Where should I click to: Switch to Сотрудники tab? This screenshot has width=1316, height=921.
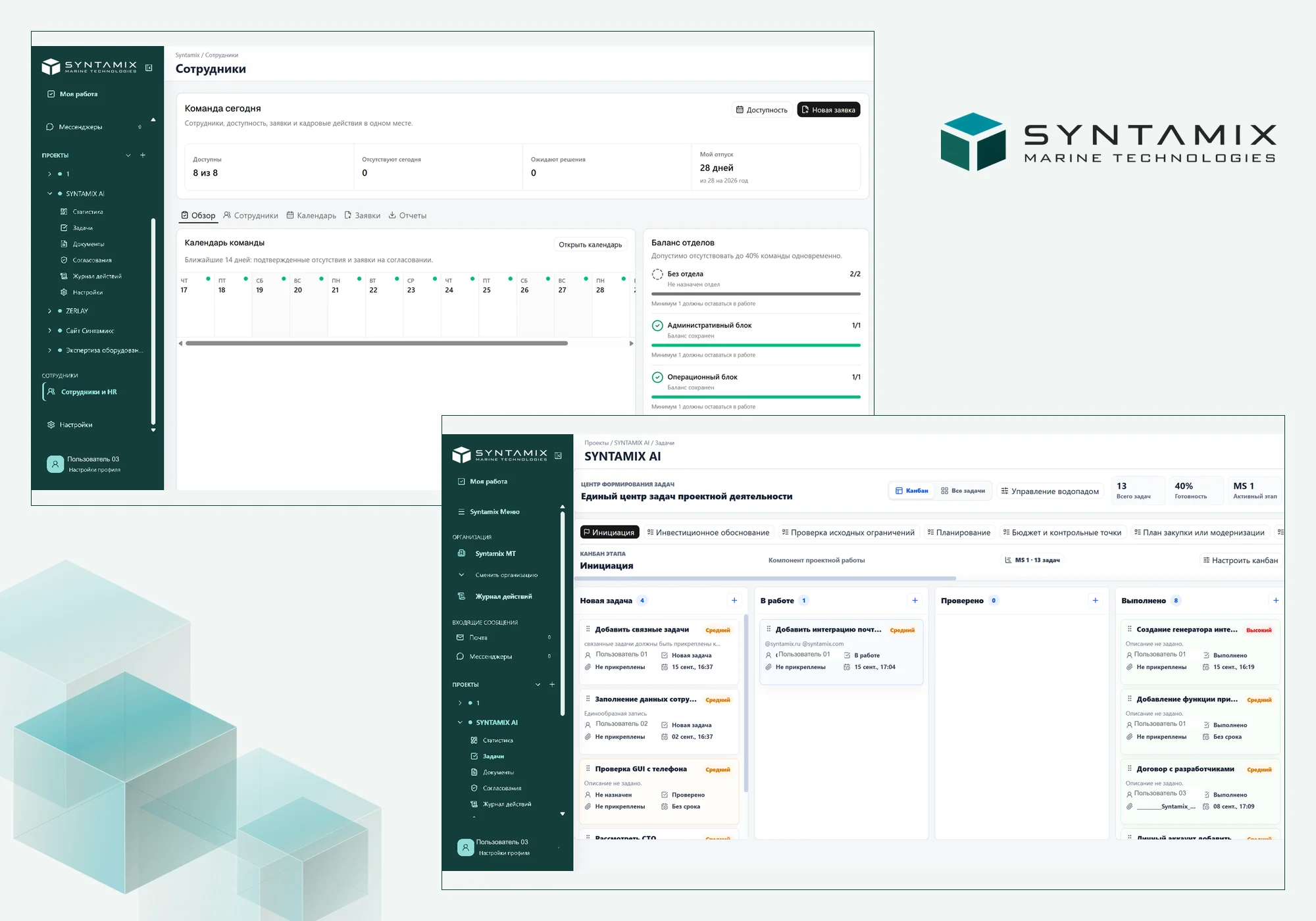tap(251, 215)
